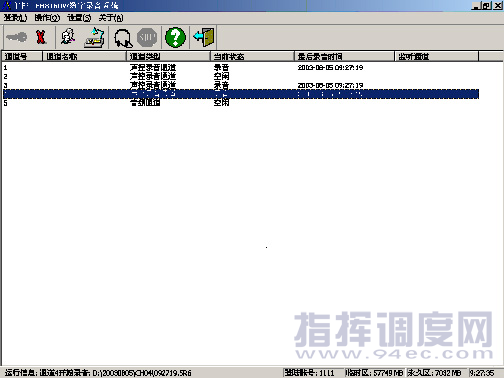The width and height of the screenshot is (504, 378).
Task: Minimize the recording system window
Action: [x=476, y=5]
